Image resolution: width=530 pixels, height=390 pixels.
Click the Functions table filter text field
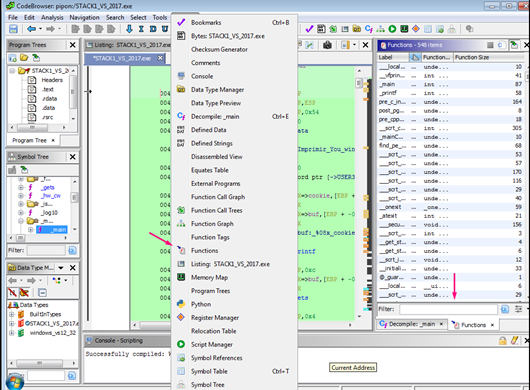pyautogui.click(x=448, y=309)
